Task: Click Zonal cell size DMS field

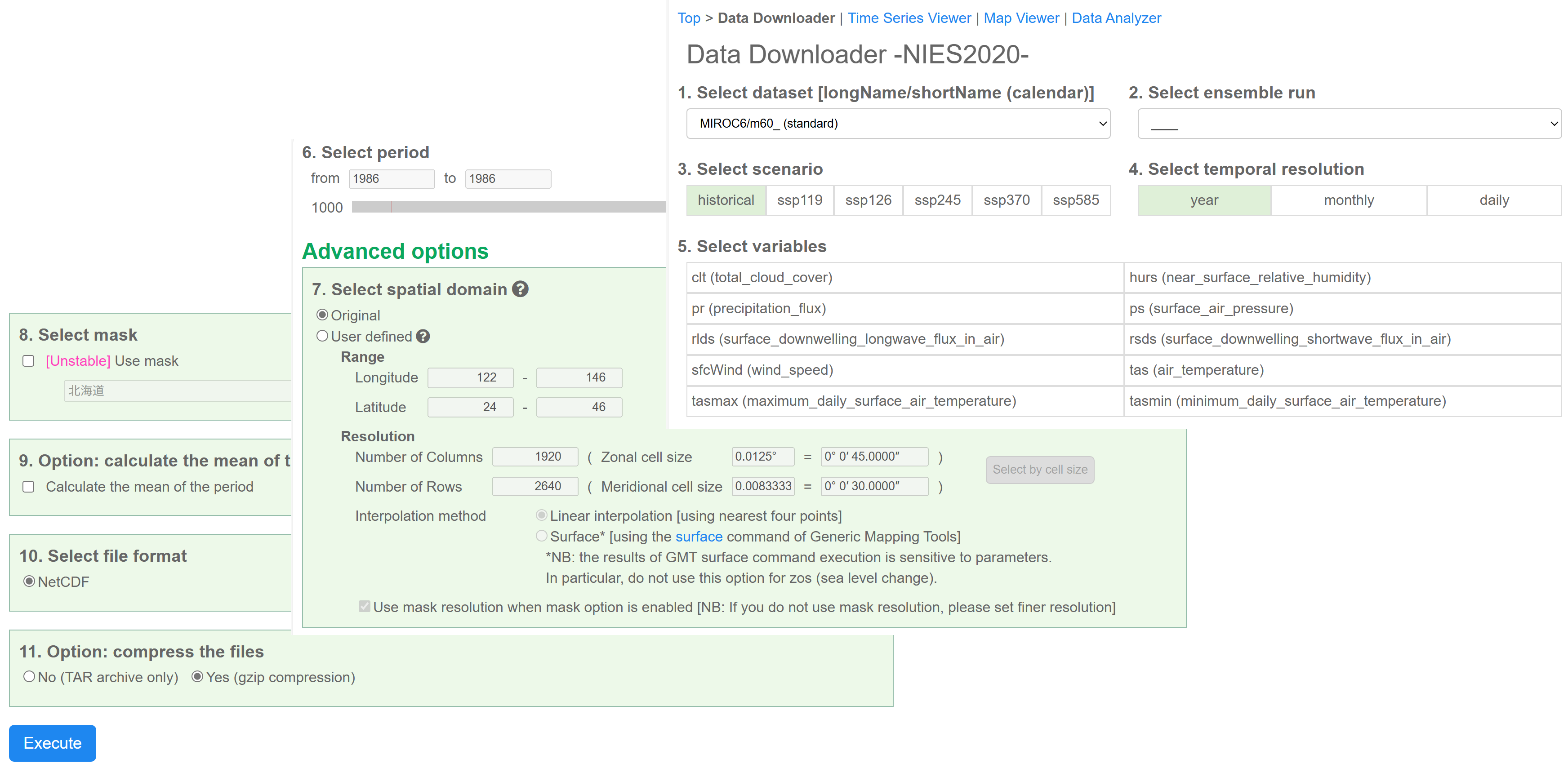Action: (x=874, y=457)
